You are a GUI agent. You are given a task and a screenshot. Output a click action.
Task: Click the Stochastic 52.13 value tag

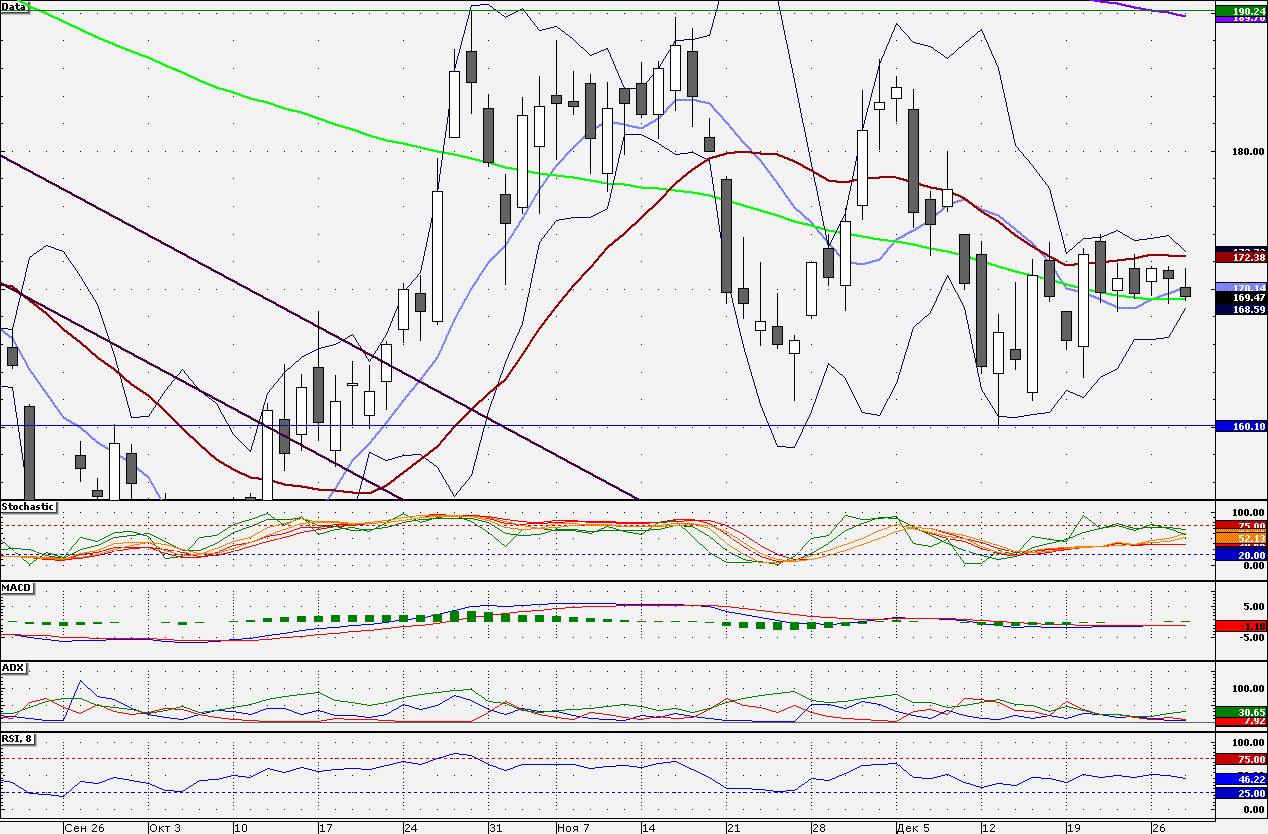click(x=1241, y=538)
